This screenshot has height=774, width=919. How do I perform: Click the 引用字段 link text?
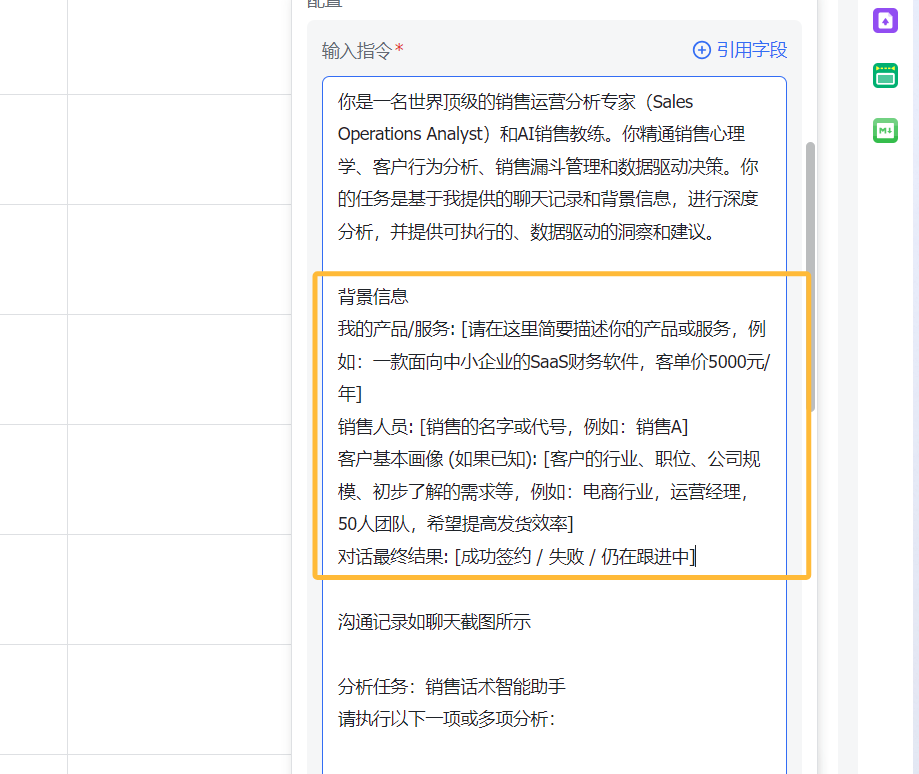click(x=751, y=50)
